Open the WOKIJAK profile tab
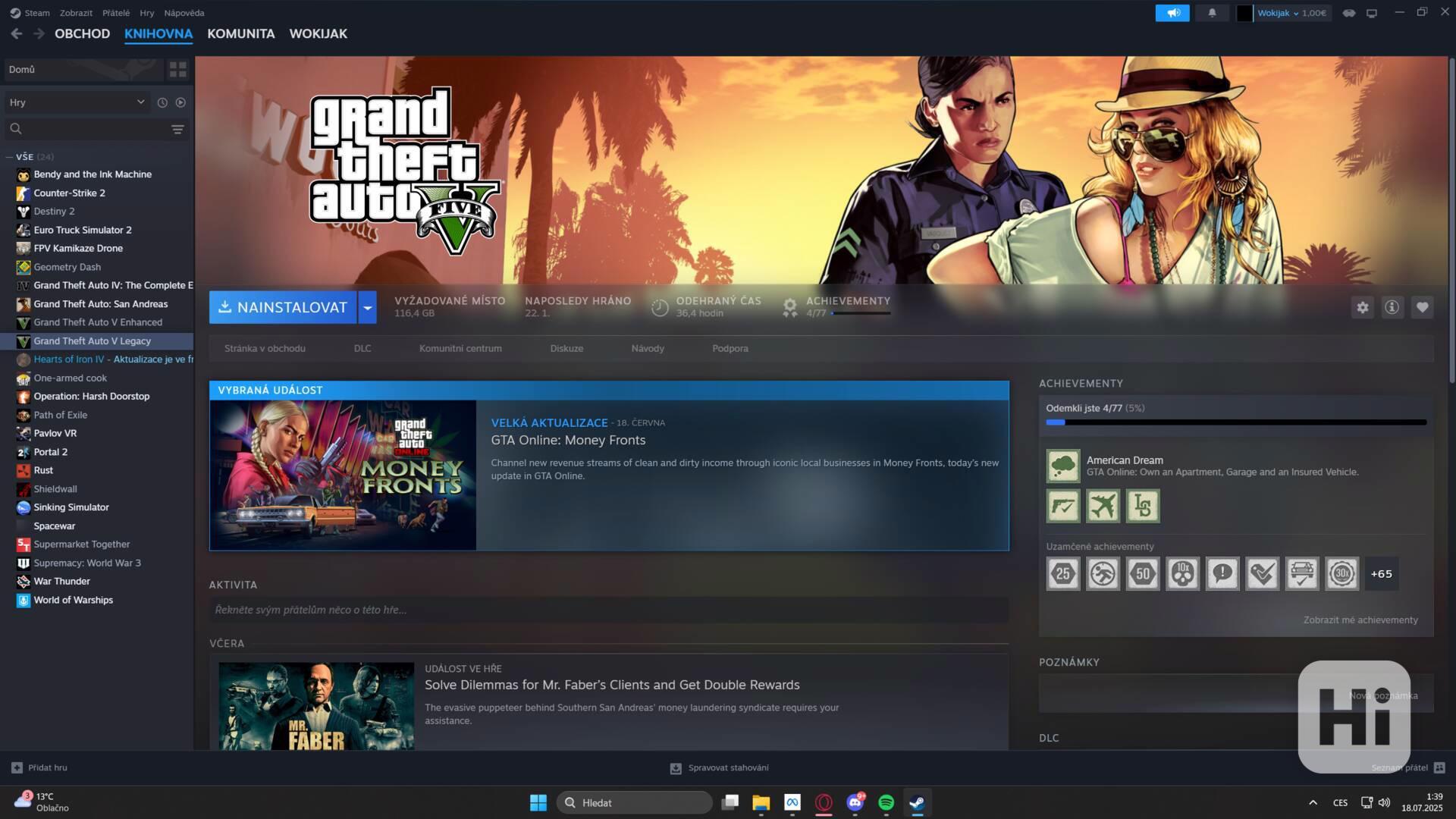The height and width of the screenshot is (819, 1456). click(x=318, y=33)
